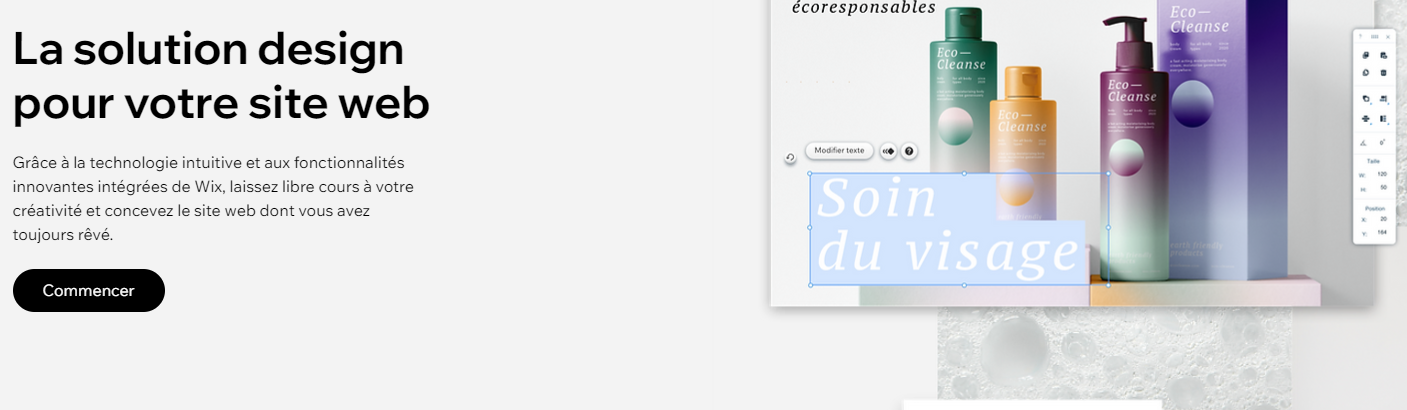The image size is (1407, 410).
Task: Click the Y position field showing 164
Action: [1382, 232]
